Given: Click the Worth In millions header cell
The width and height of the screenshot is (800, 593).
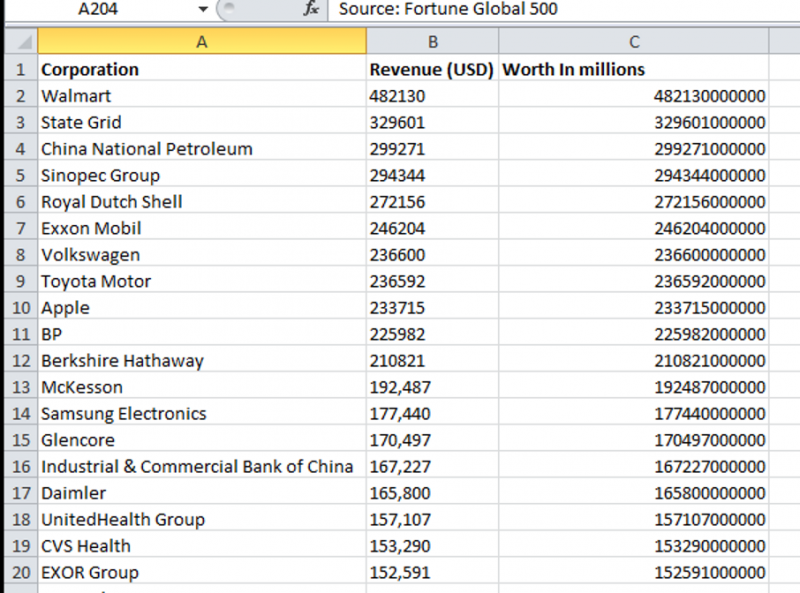Looking at the screenshot, I should click(x=634, y=69).
